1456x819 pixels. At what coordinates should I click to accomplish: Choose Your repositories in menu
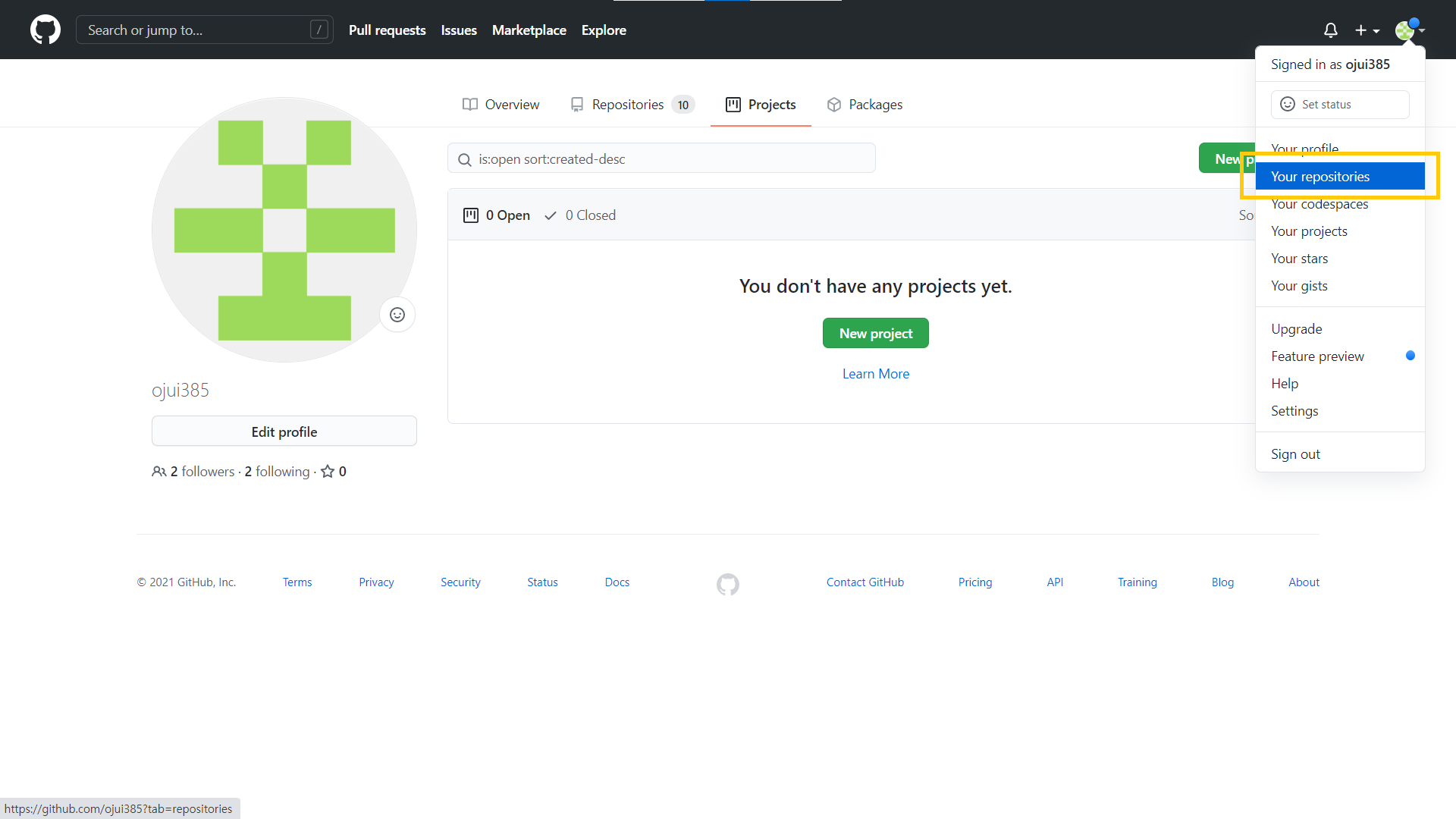coord(1340,177)
